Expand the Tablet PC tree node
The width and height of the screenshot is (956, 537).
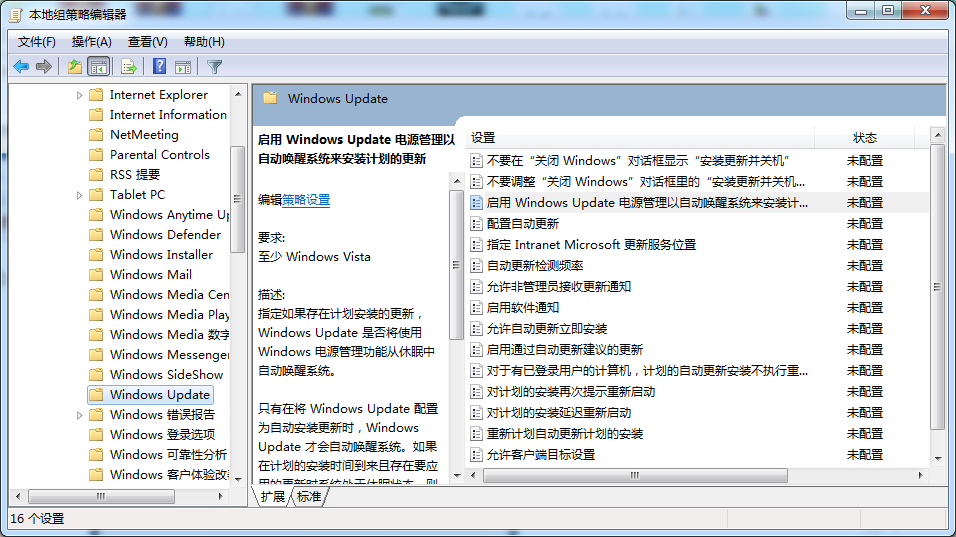[x=80, y=195]
